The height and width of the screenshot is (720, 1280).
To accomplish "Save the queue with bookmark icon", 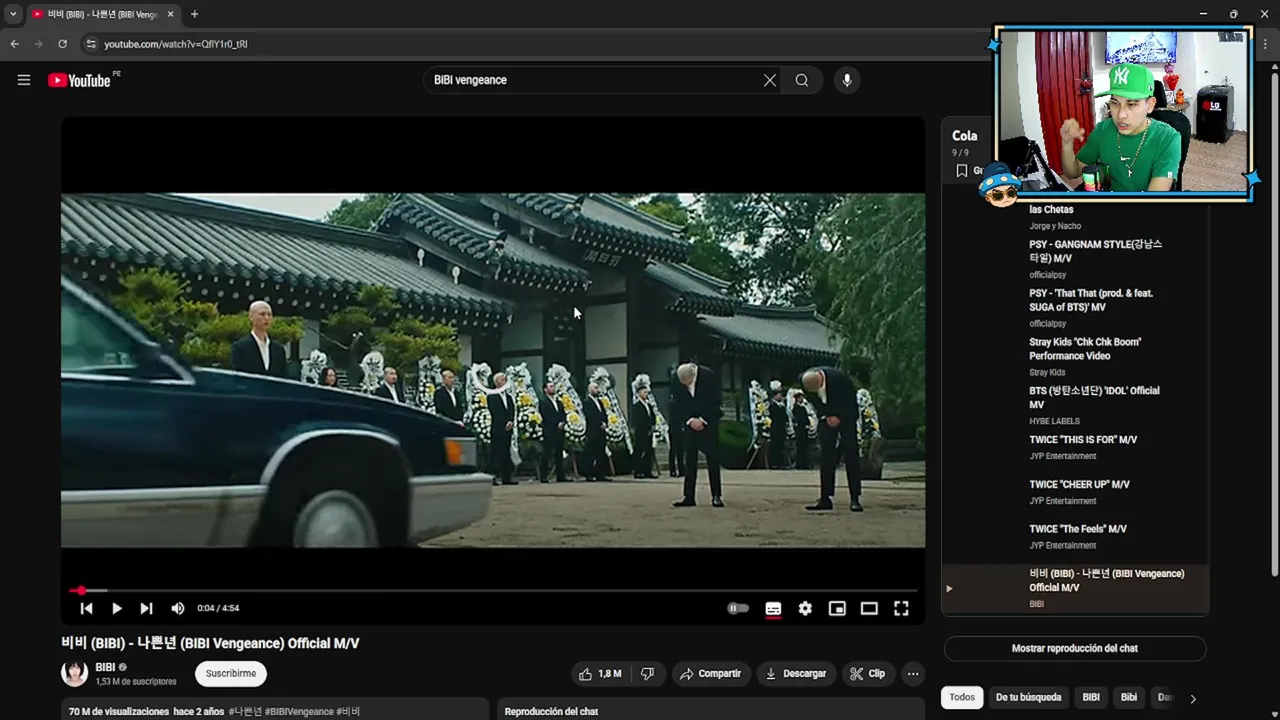I will tap(961, 171).
